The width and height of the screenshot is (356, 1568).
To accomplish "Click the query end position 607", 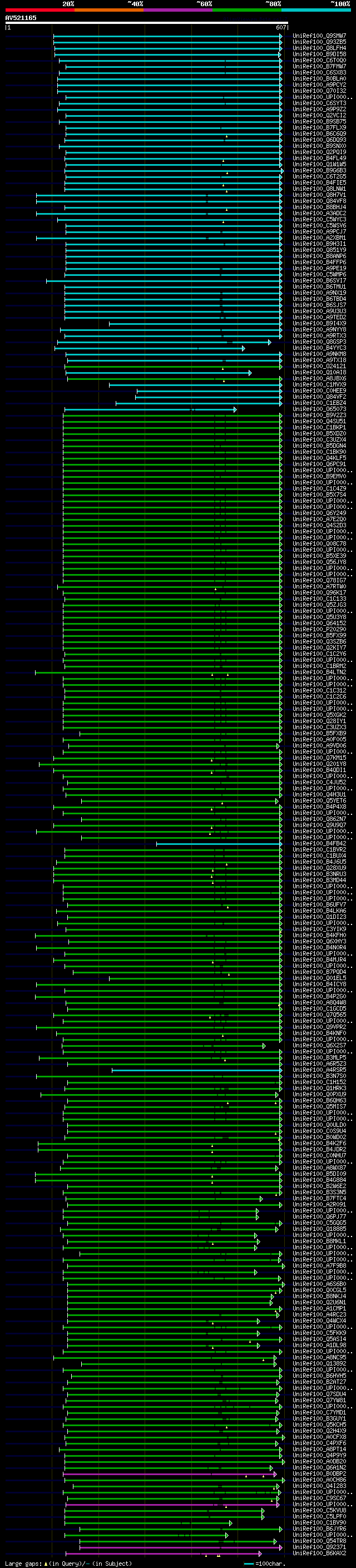I will [x=280, y=27].
